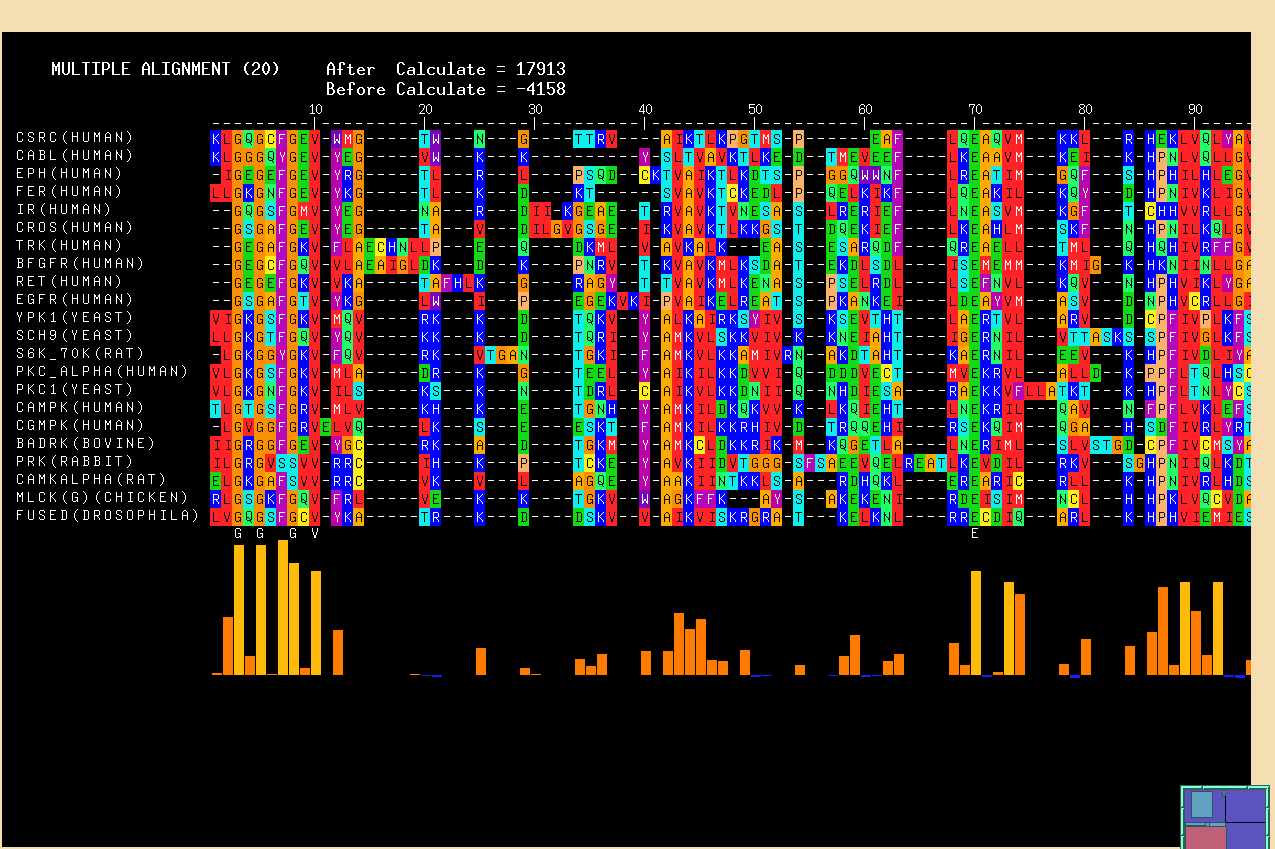1275x849 pixels.
Task: Click ruler position marker 10
Action: (315, 110)
